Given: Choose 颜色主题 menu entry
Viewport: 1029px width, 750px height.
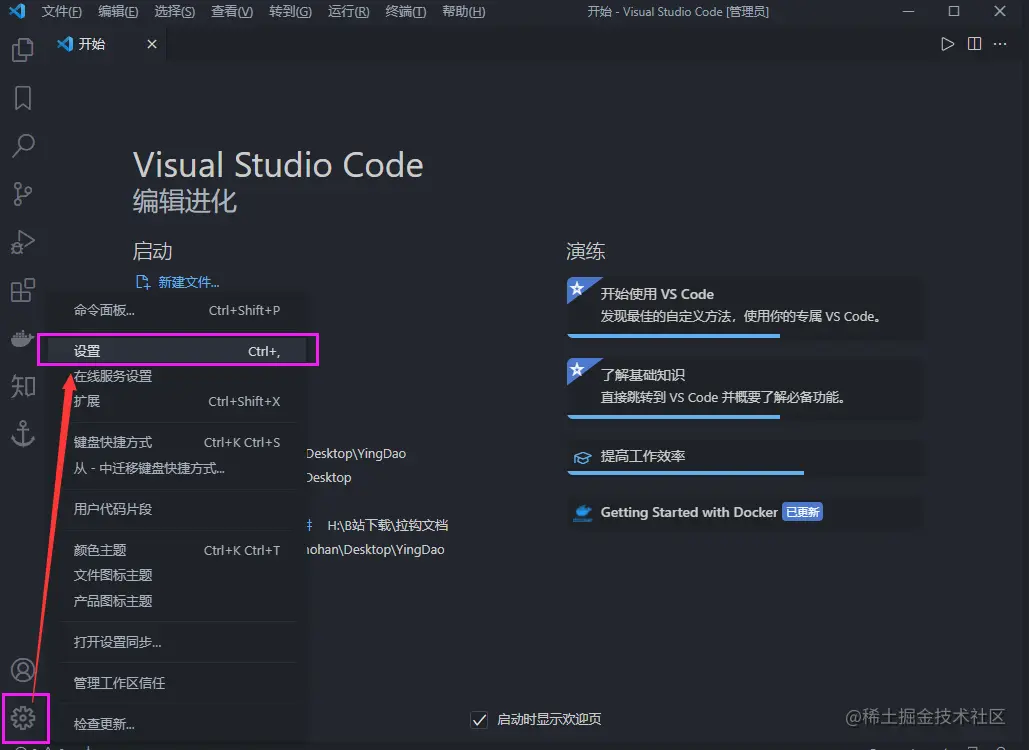Looking at the screenshot, I should (177, 550).
